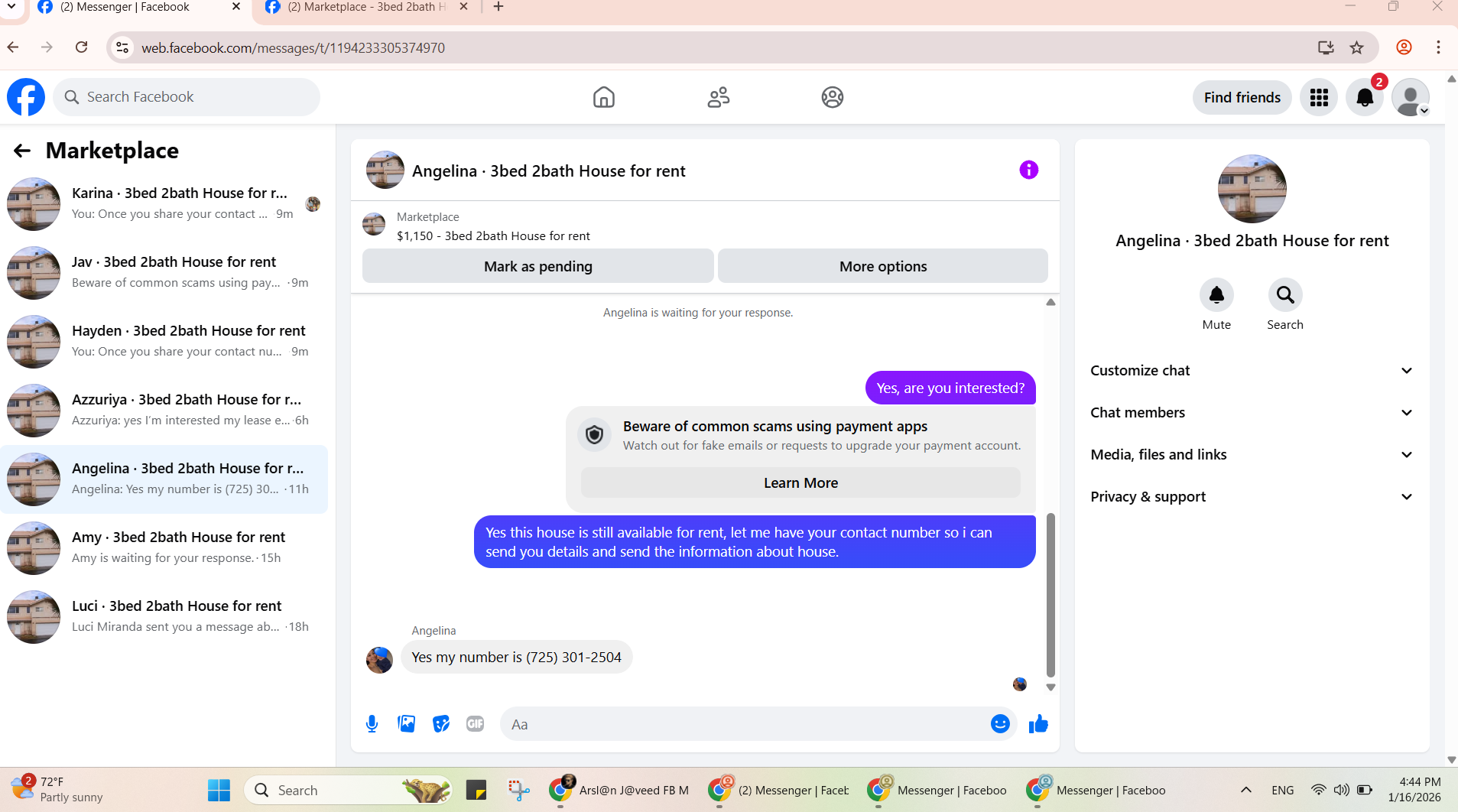
Task: Choose a GIF icon in composer
Action: tap(475, 723)
